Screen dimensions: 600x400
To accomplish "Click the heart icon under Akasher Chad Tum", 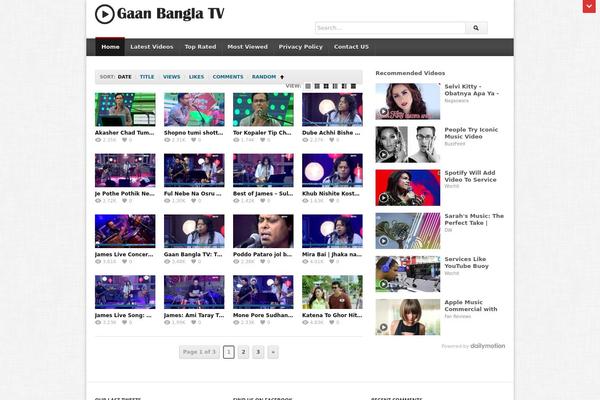I will click(124, 140).
